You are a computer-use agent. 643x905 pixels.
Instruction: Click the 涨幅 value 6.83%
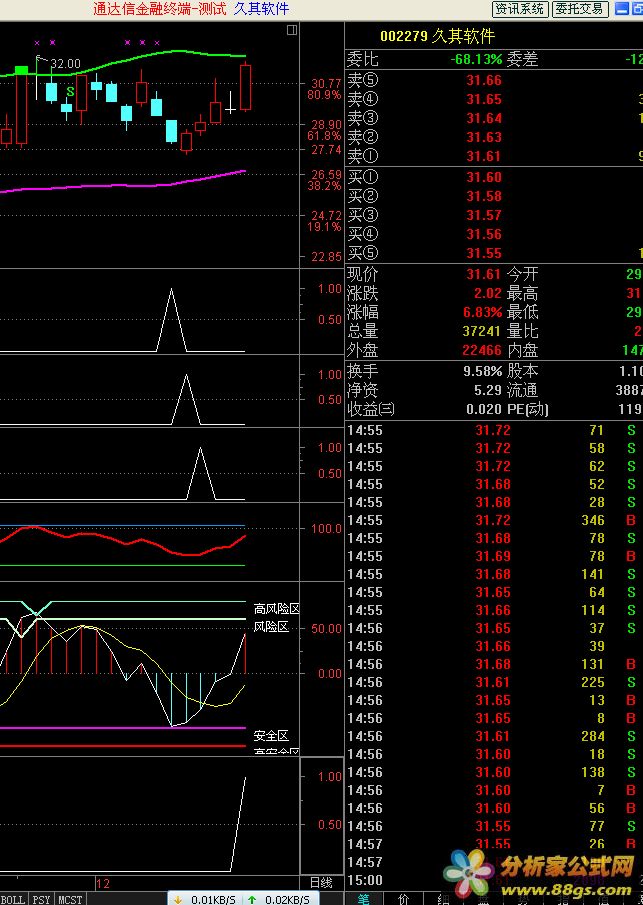[x=483, y=312]
